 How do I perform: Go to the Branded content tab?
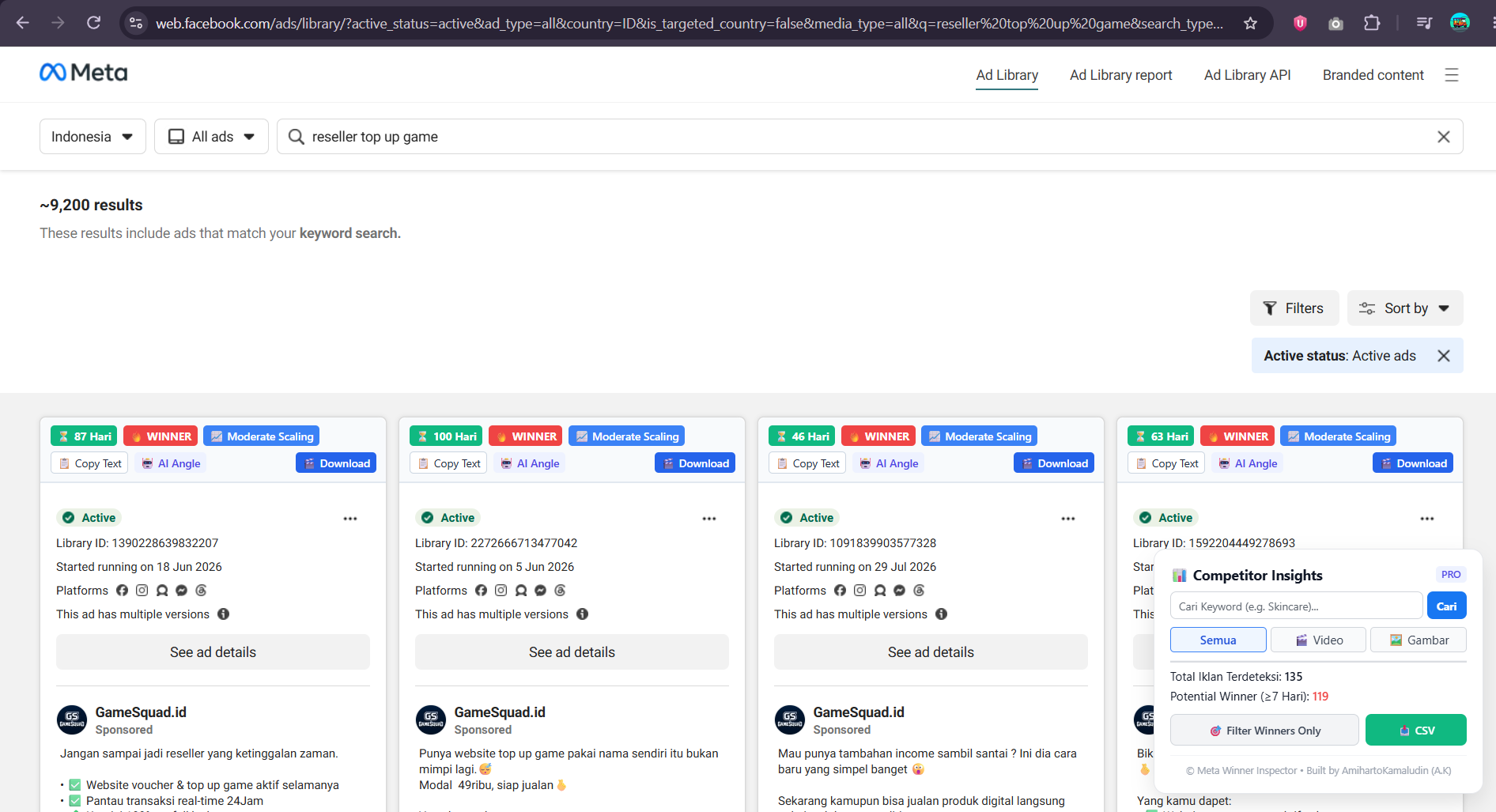(x=1373, y=75)
